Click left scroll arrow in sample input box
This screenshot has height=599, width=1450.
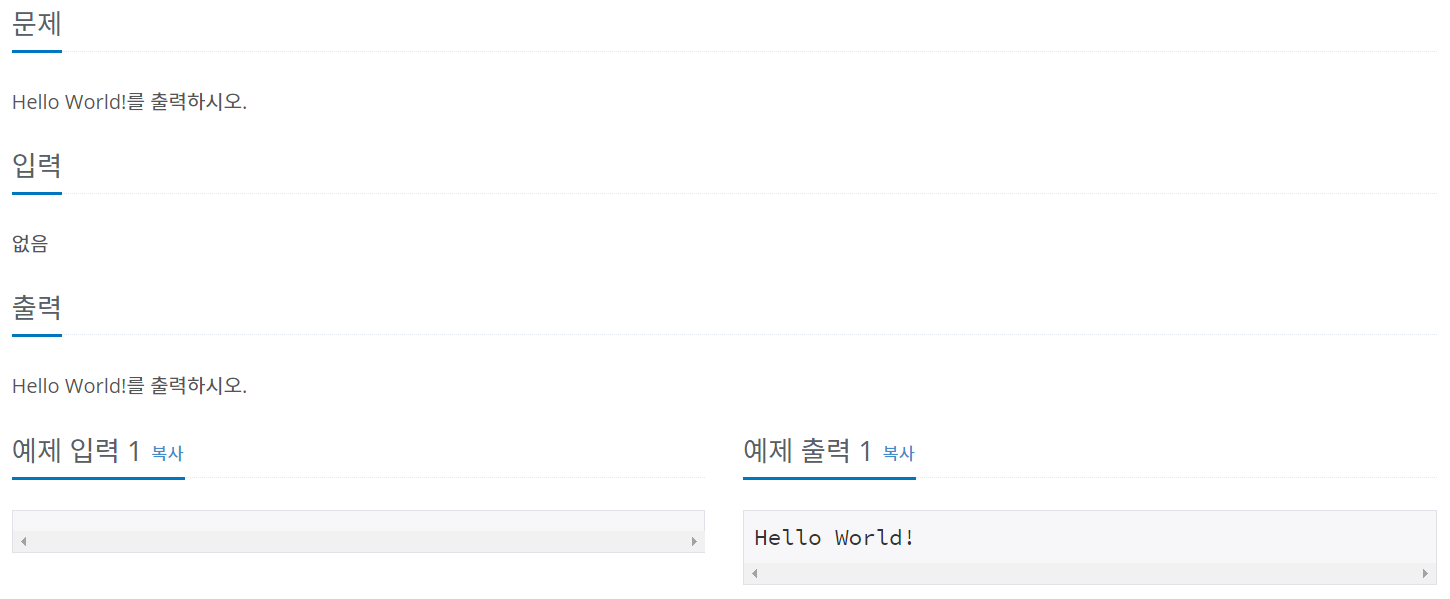tap(24, 541)
